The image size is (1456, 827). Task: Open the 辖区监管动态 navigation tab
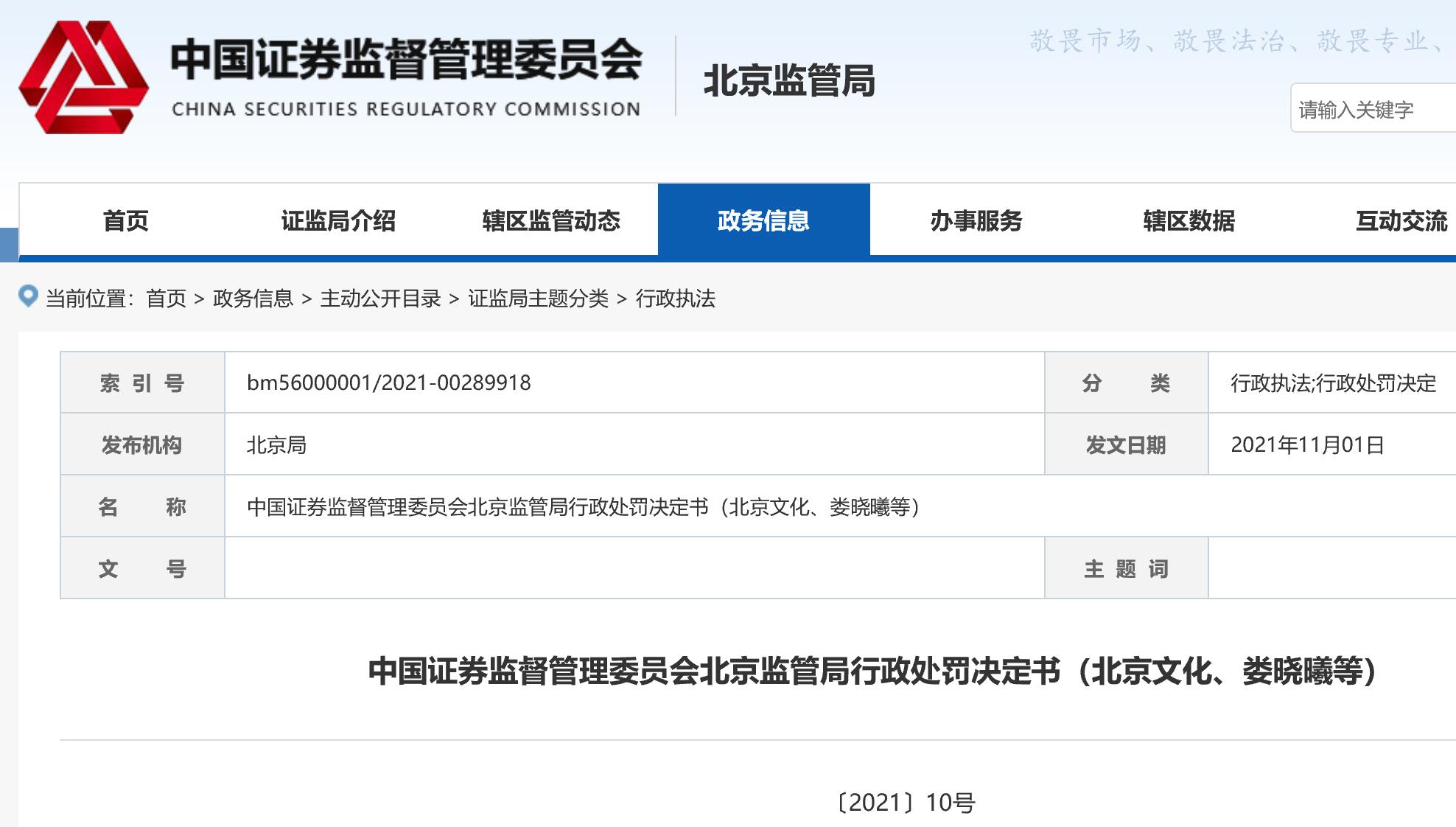click(551, 220)
